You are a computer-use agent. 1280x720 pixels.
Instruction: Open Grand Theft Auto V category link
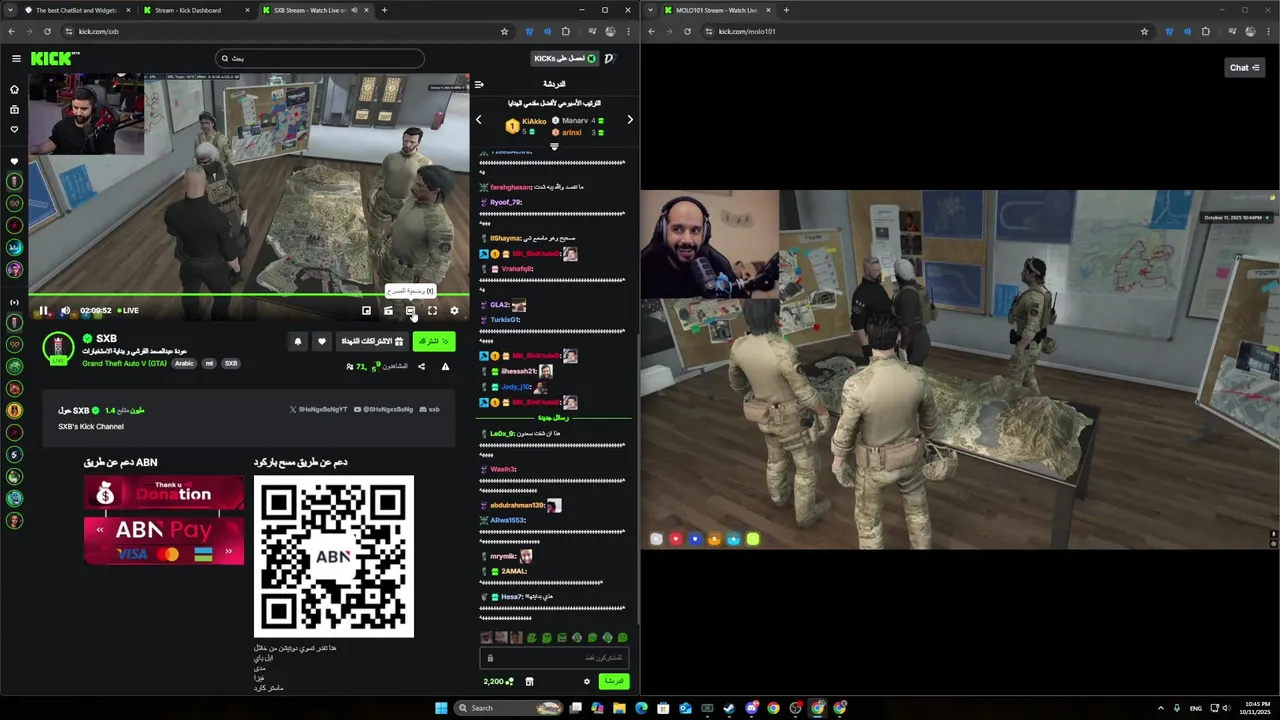tap(124, 363)
